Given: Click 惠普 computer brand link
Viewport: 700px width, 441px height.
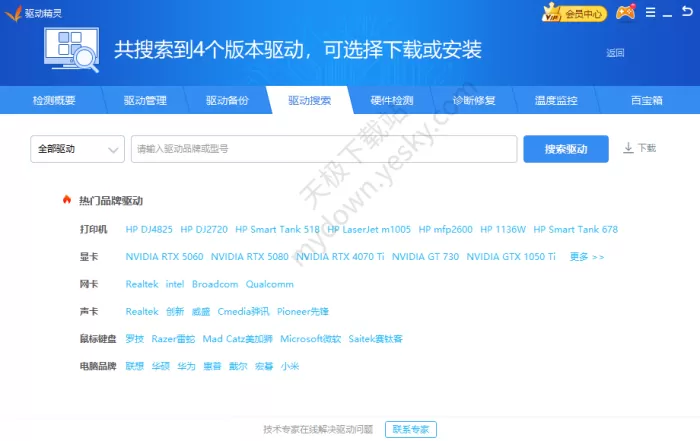Looking at the screenshot, I should pos(212,366).
